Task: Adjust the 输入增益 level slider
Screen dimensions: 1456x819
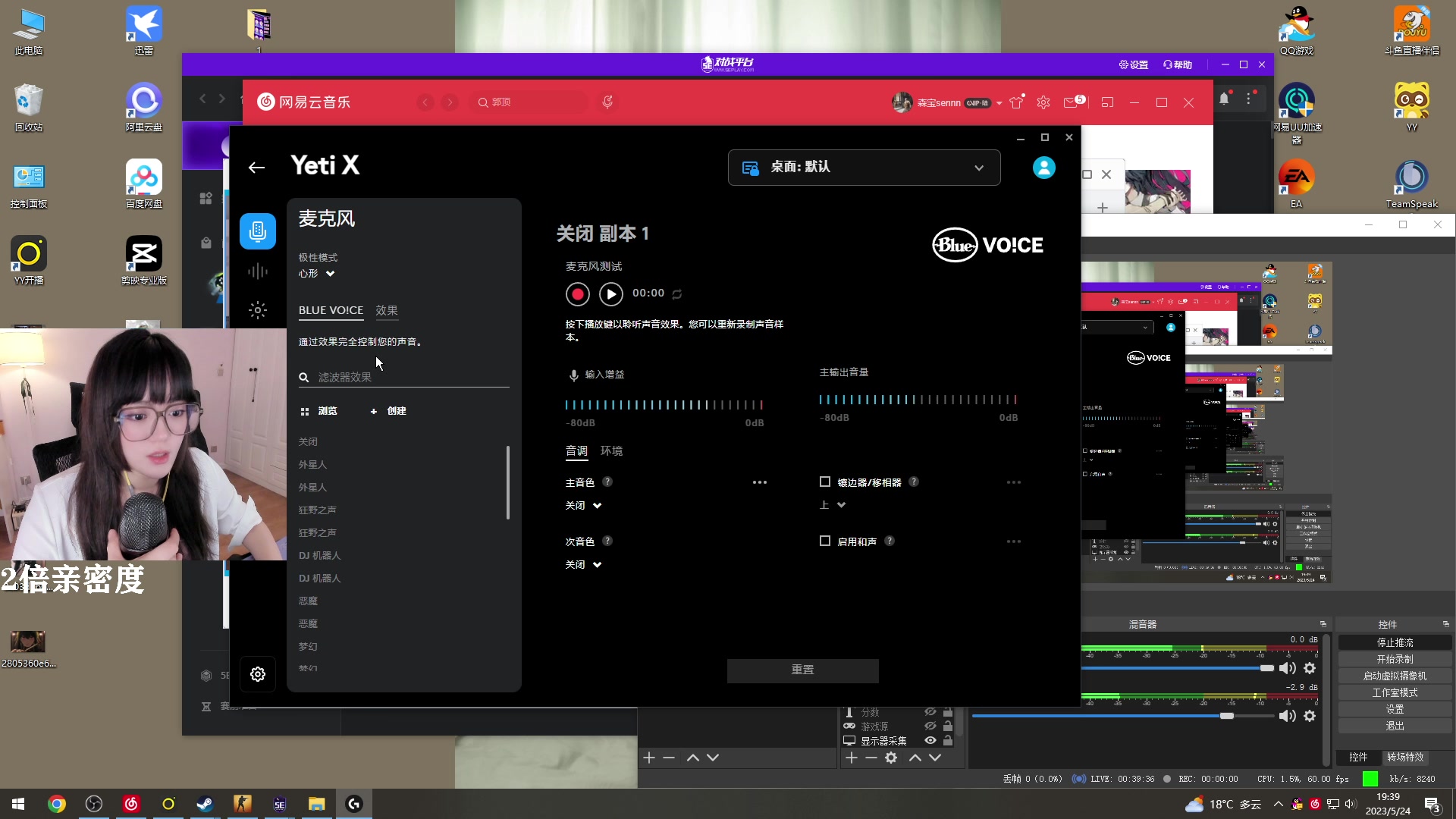Action: [664, 405]
